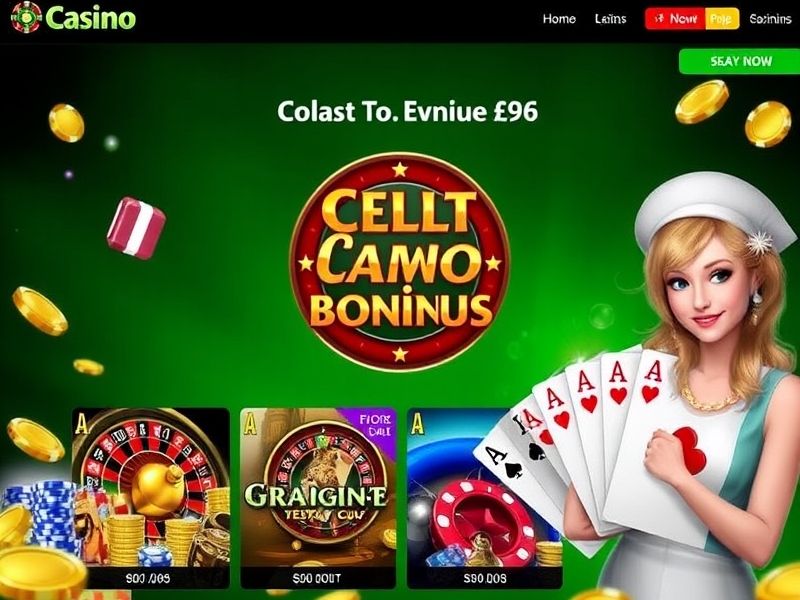Open the Home menu item
Viewport: 800px width, 600px height.
coord(559,19)
